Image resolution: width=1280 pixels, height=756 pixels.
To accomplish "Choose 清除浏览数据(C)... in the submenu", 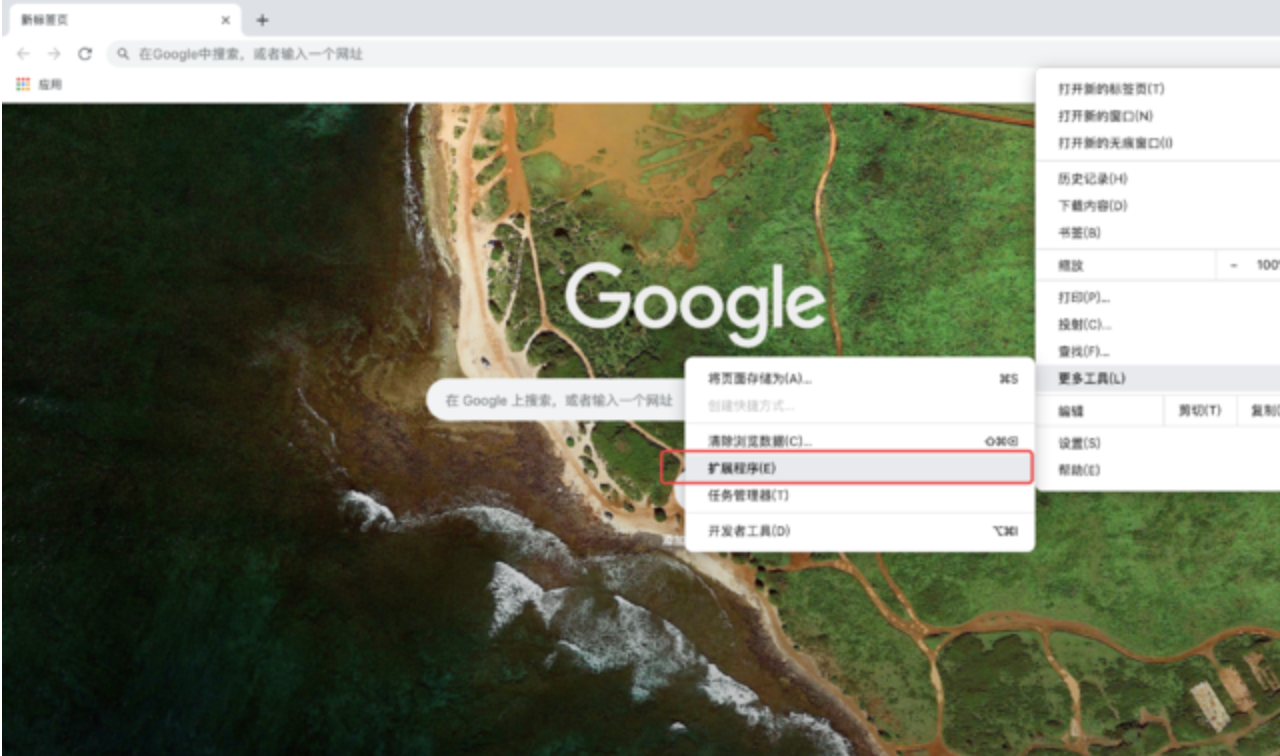I will 860,441.
